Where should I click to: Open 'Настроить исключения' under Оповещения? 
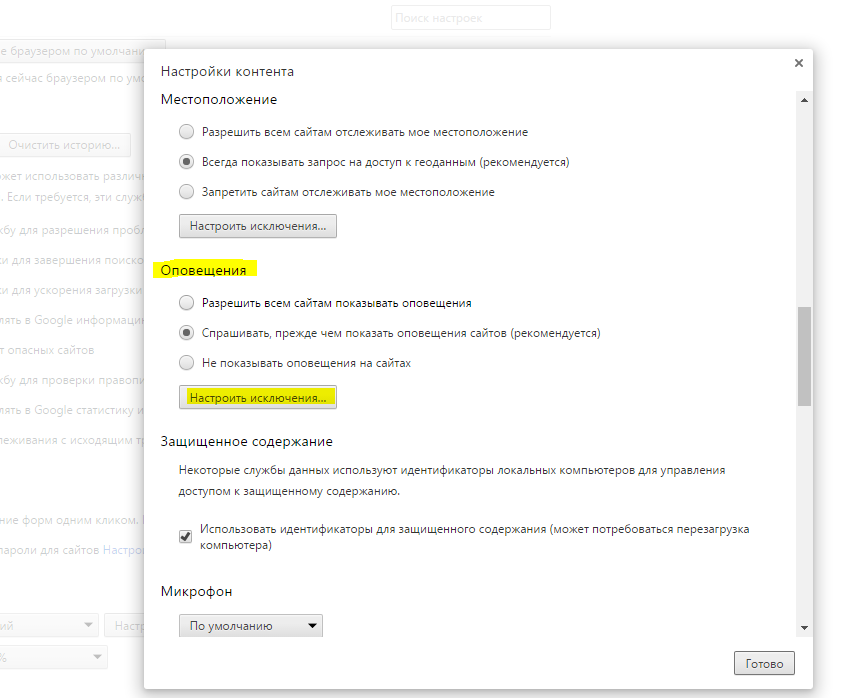pos(258,398)
